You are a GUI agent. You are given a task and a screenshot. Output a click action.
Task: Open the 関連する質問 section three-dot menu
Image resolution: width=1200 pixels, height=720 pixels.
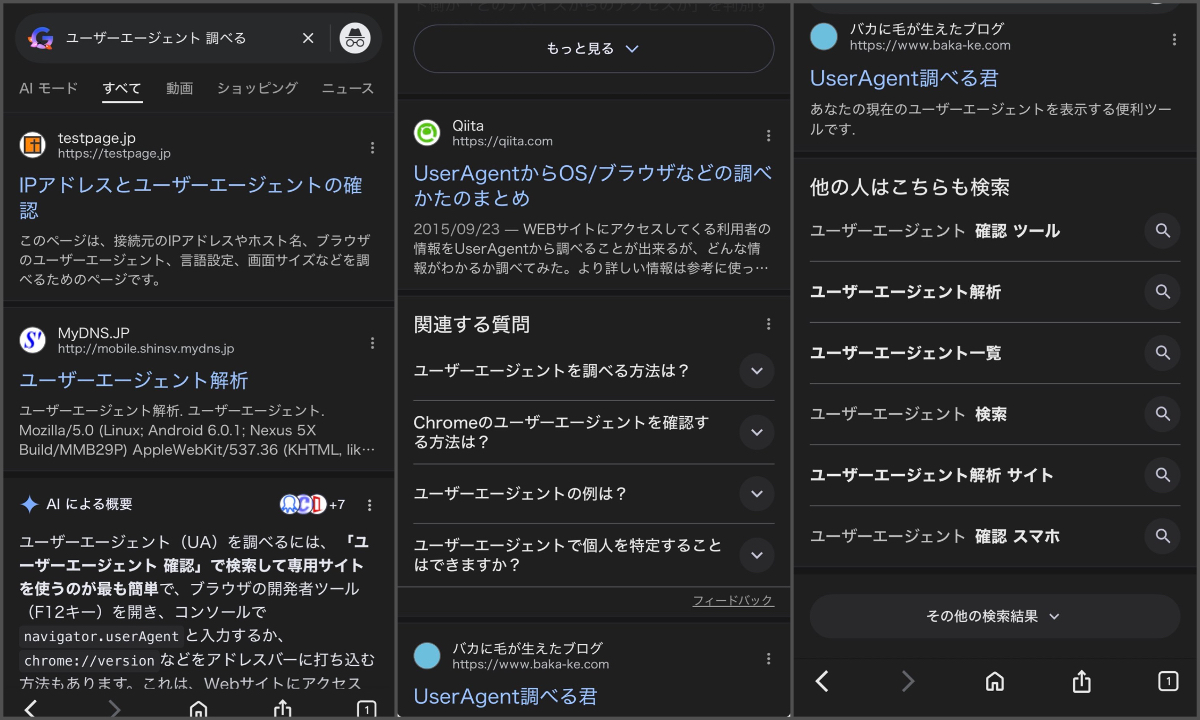(768, 324)
